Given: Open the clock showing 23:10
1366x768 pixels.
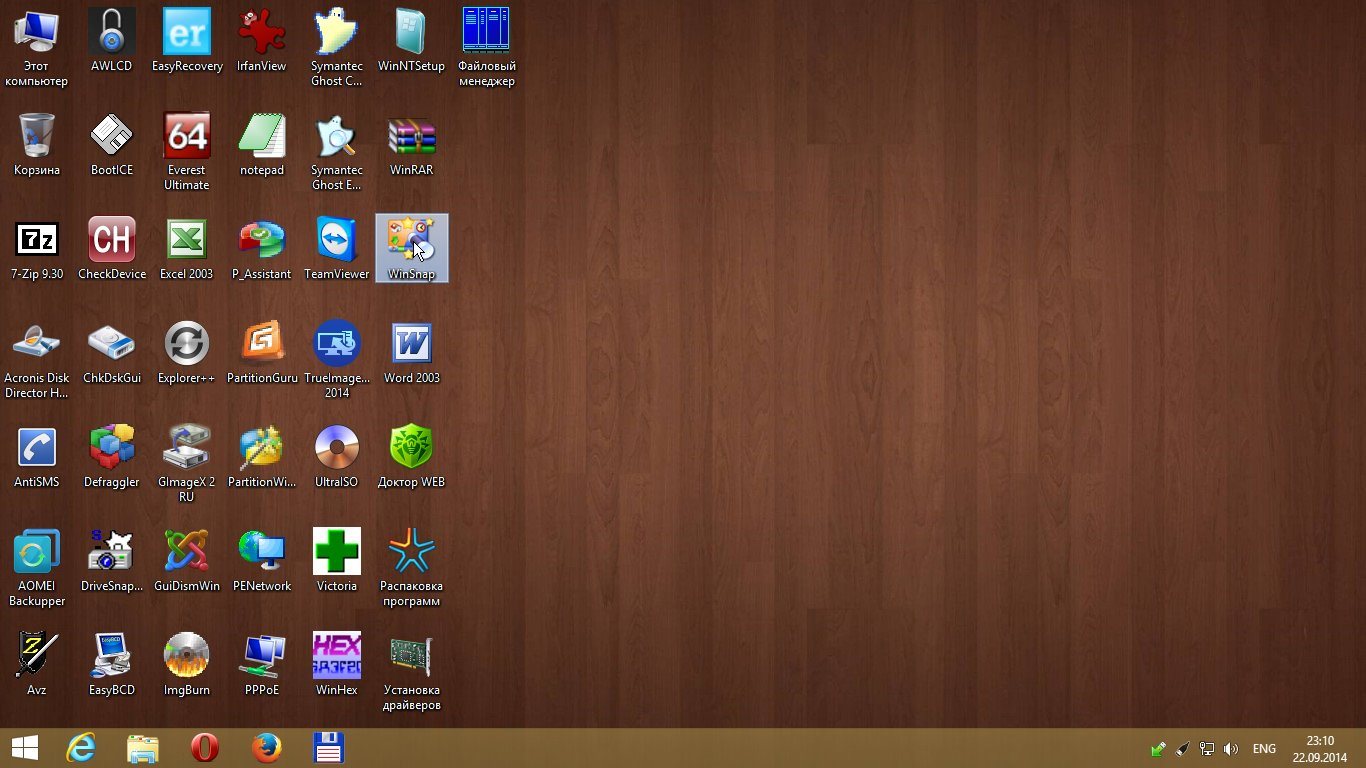Looking at the screenshot, I should click(x=1320, y=749).
